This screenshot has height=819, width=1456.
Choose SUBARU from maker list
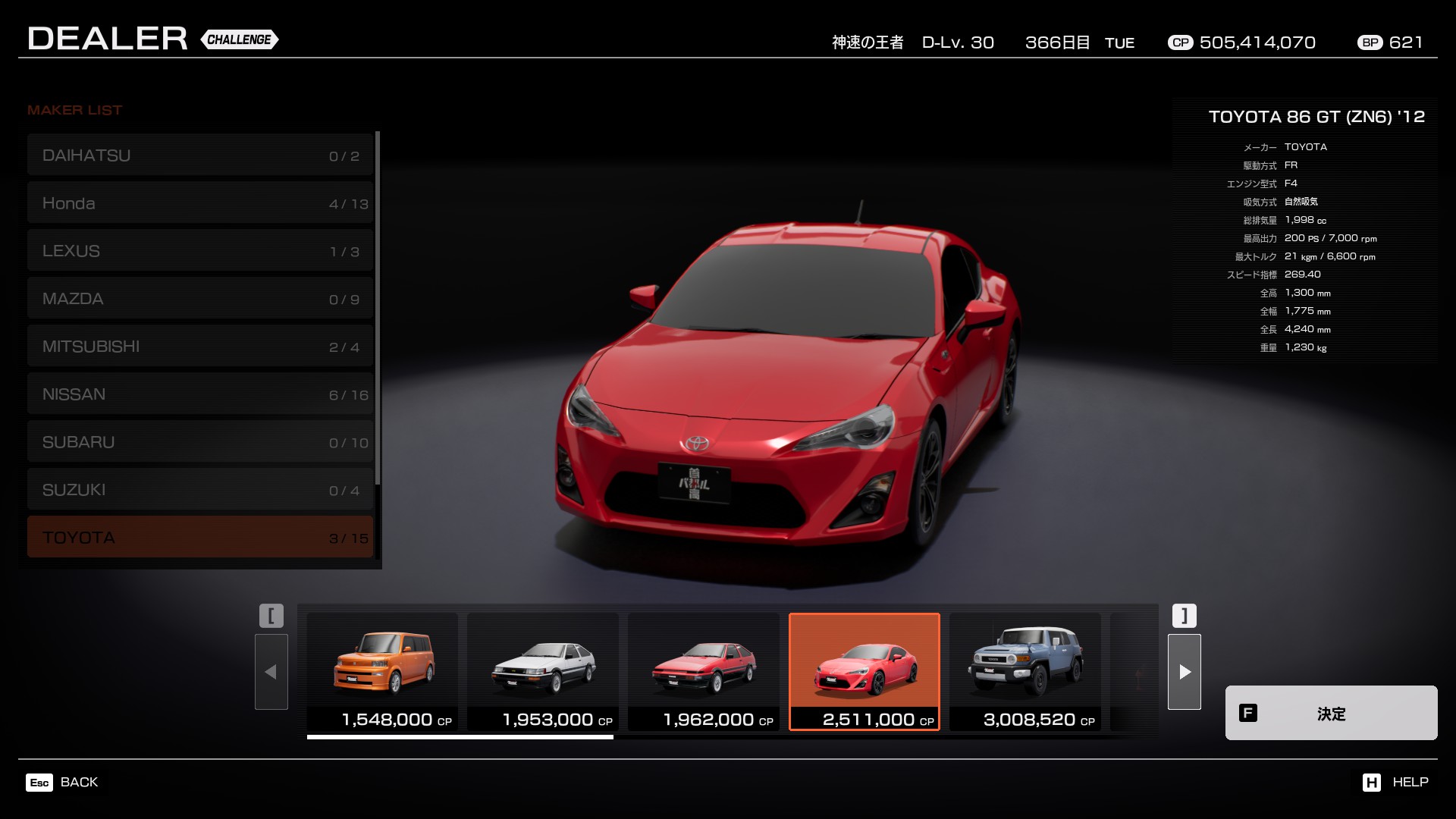coord(200,441)
